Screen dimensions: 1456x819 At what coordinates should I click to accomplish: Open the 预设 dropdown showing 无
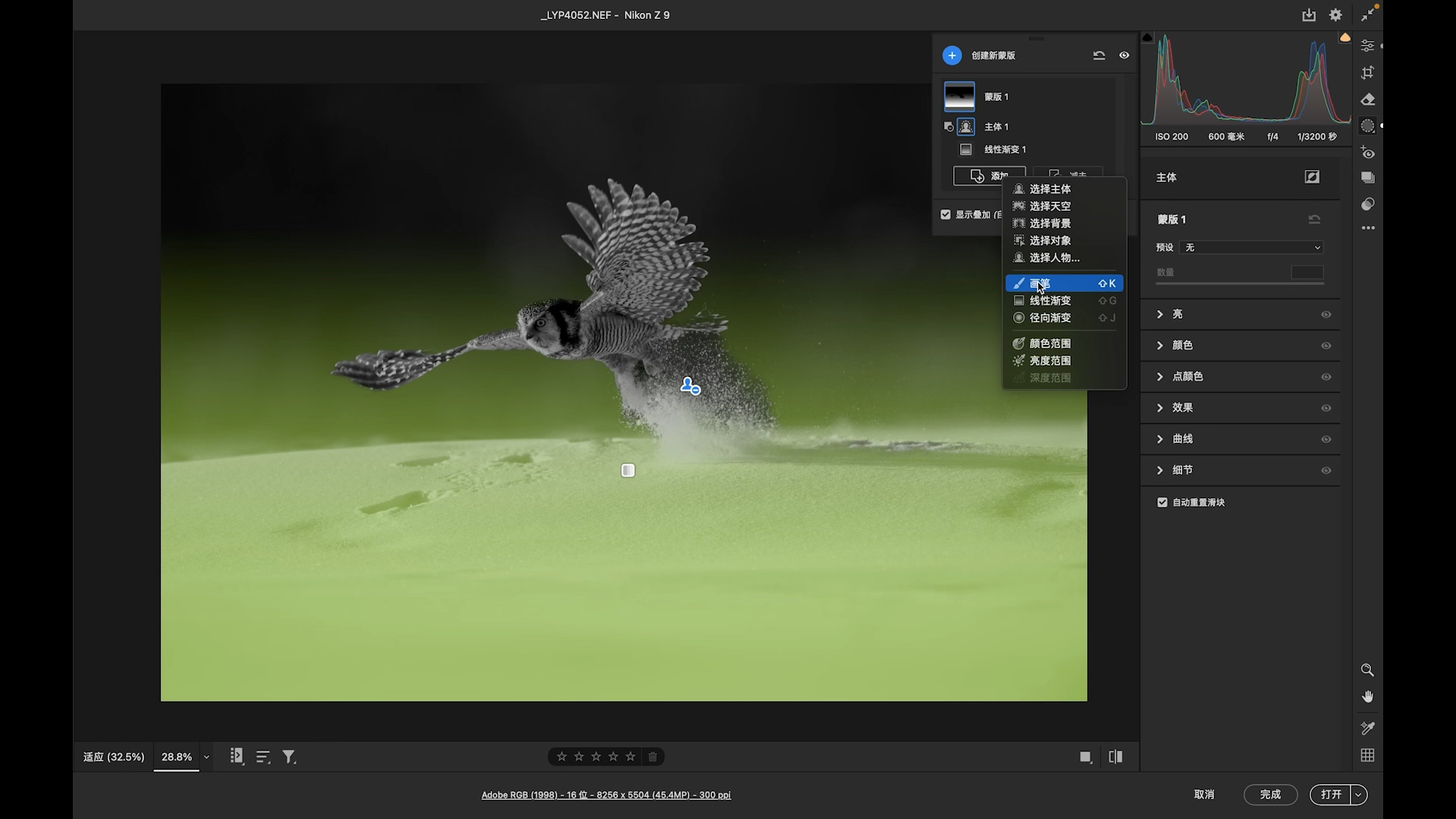click(1252, 247)
